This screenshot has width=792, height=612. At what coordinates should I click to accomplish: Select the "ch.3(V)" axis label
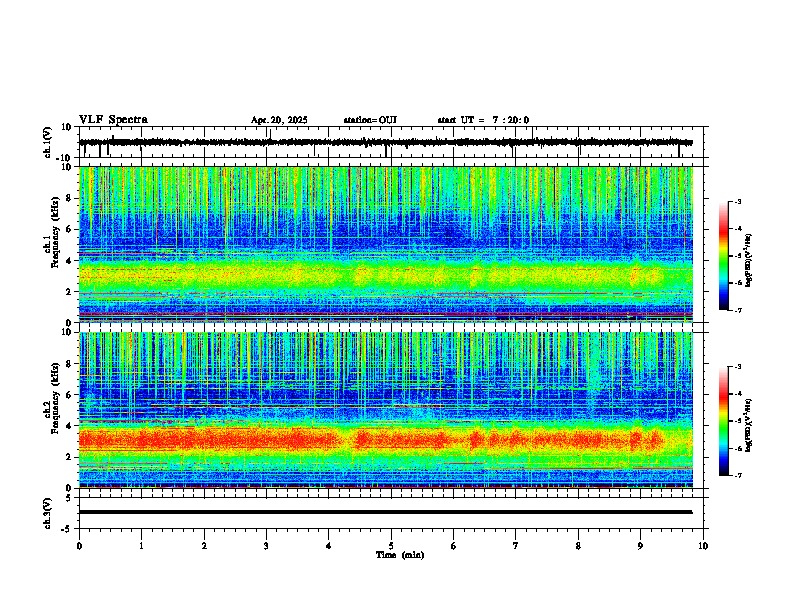(x=48, y=513)
